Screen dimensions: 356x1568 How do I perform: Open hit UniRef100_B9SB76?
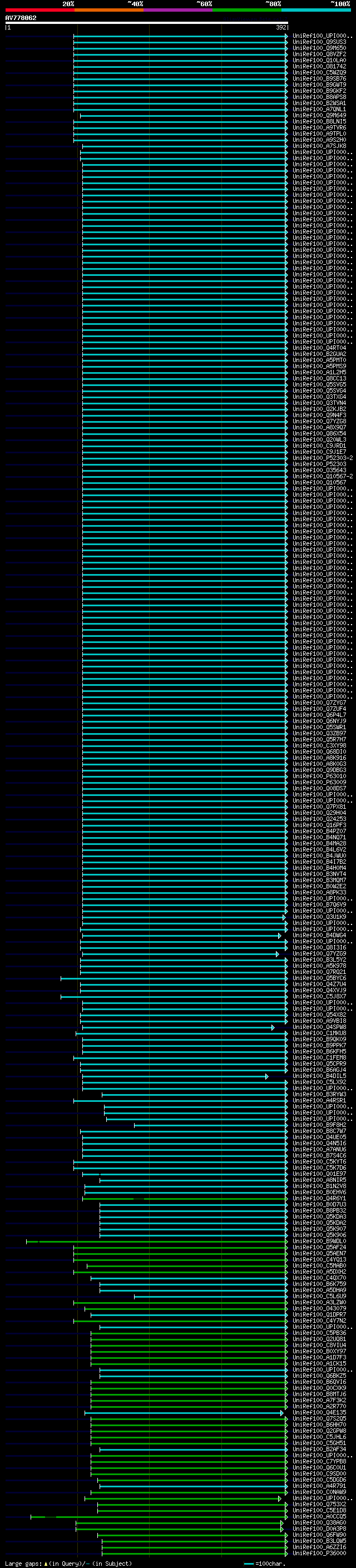(x=319, y=79)
